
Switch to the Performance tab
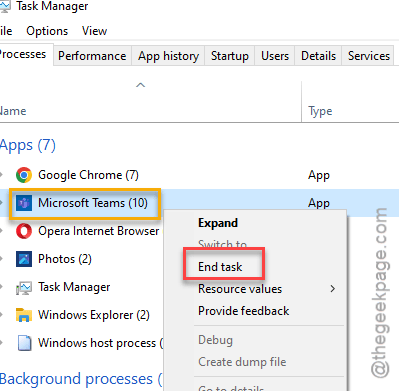(x=92, y=56)
